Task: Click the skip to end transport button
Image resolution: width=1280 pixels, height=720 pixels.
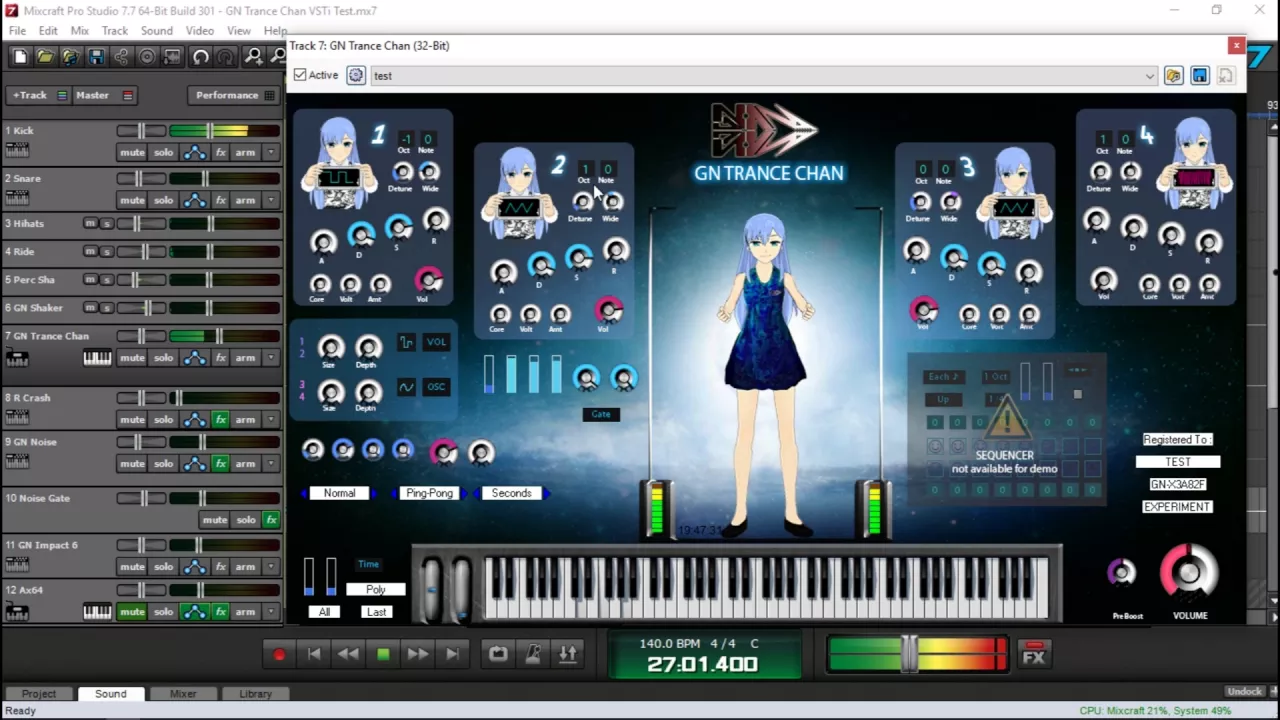Action: pos(453,654)
